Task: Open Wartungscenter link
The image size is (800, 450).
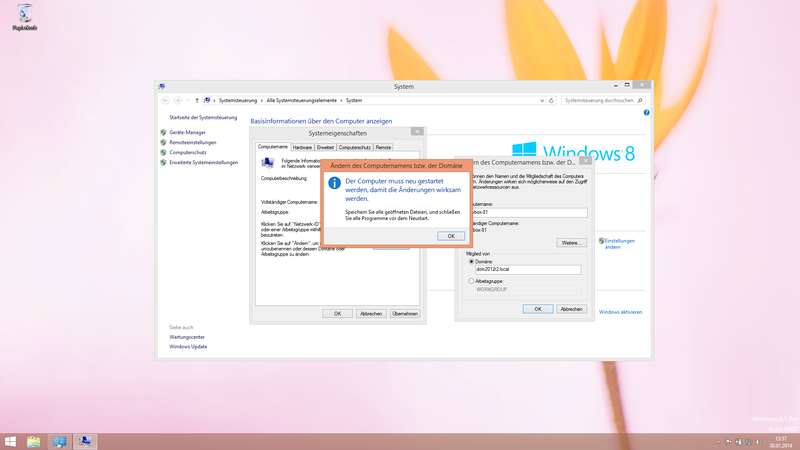Action: point(187,337)
